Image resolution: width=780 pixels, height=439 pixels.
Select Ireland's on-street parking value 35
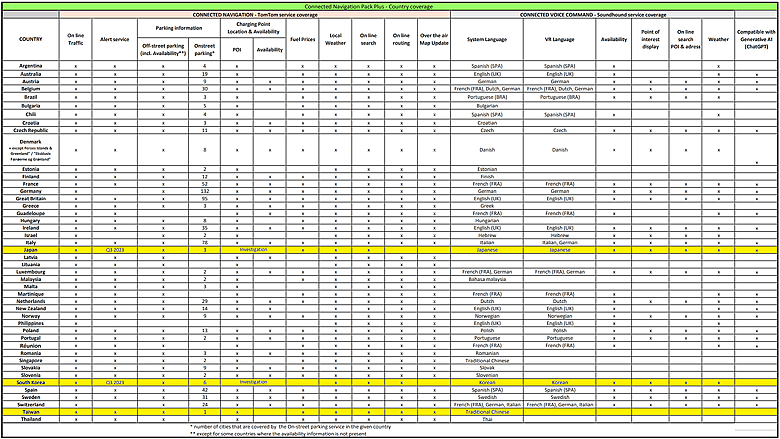pyautogui.click(x=204, y=228)
